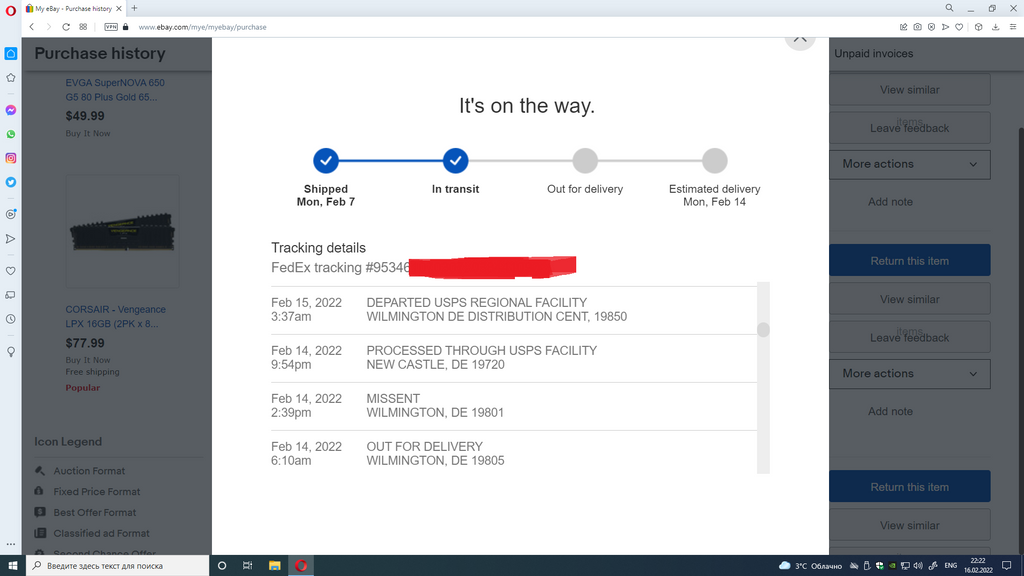Open Opera main menu logo
Image resolution: width=1024 pixels, height=576 pixels.
point(10,10)
